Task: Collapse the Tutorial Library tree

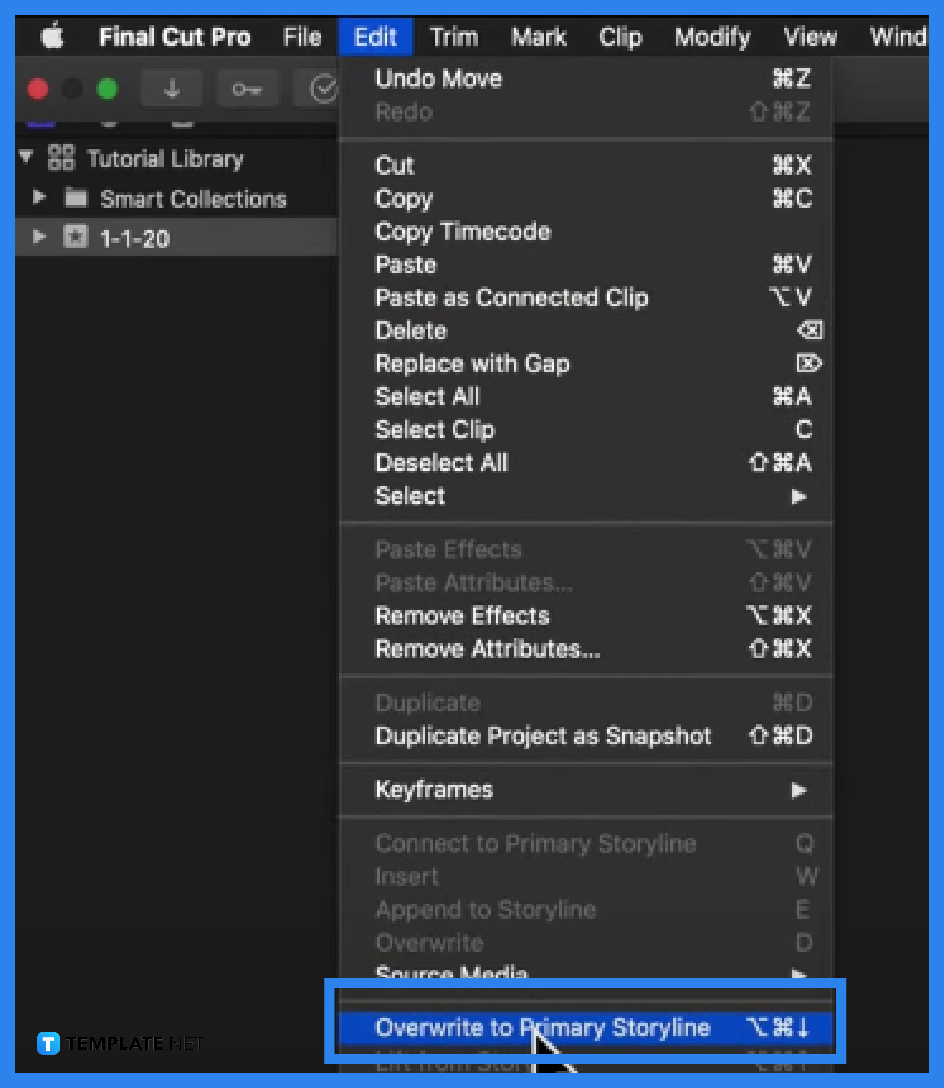Action: click(24, 157)
